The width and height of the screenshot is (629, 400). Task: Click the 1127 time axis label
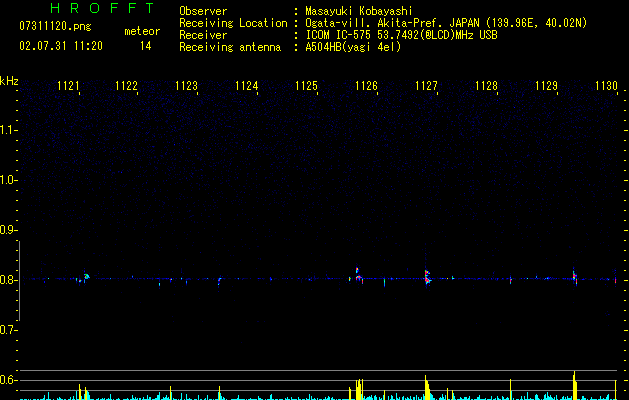coord(426,86)
